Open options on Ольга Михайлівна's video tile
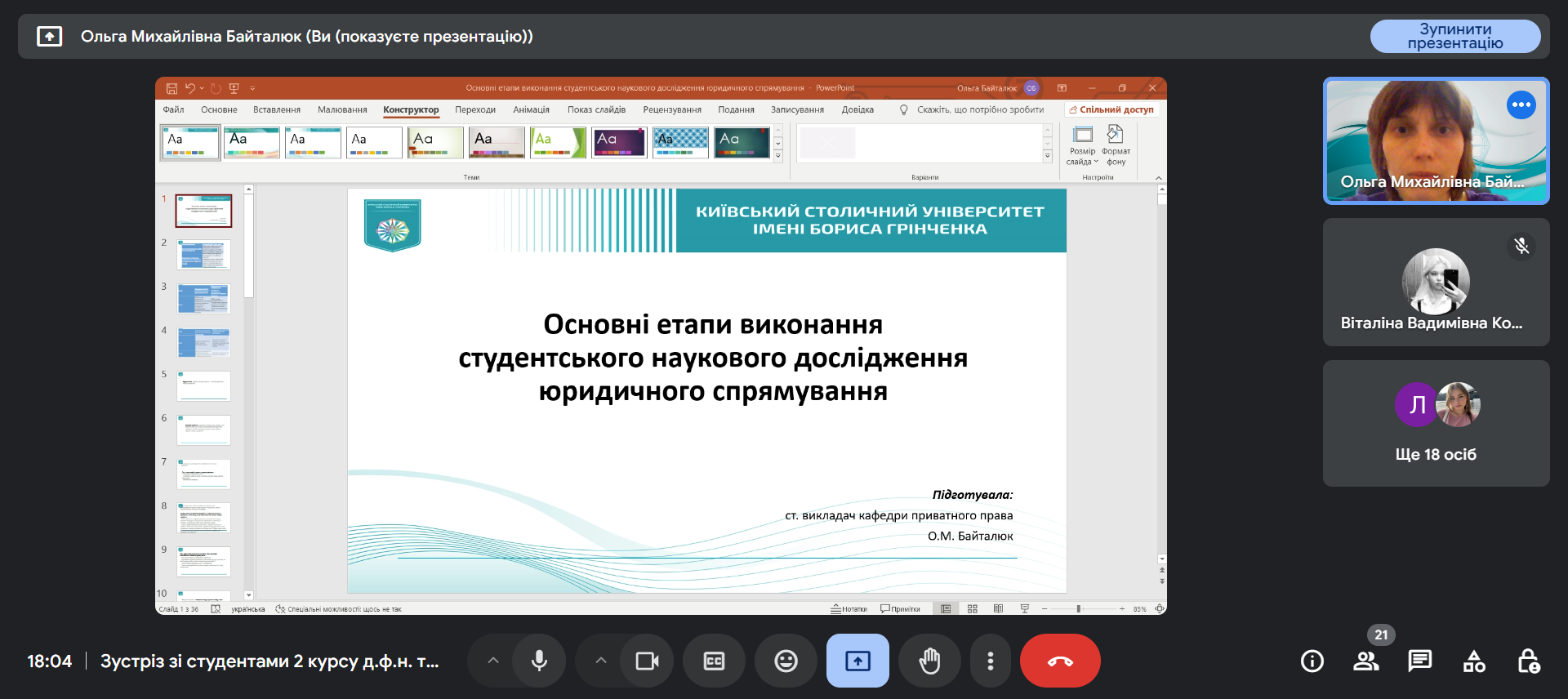Image resolution: width=1568 pixels, height=699 pixels. click(x=1521, y=105)
